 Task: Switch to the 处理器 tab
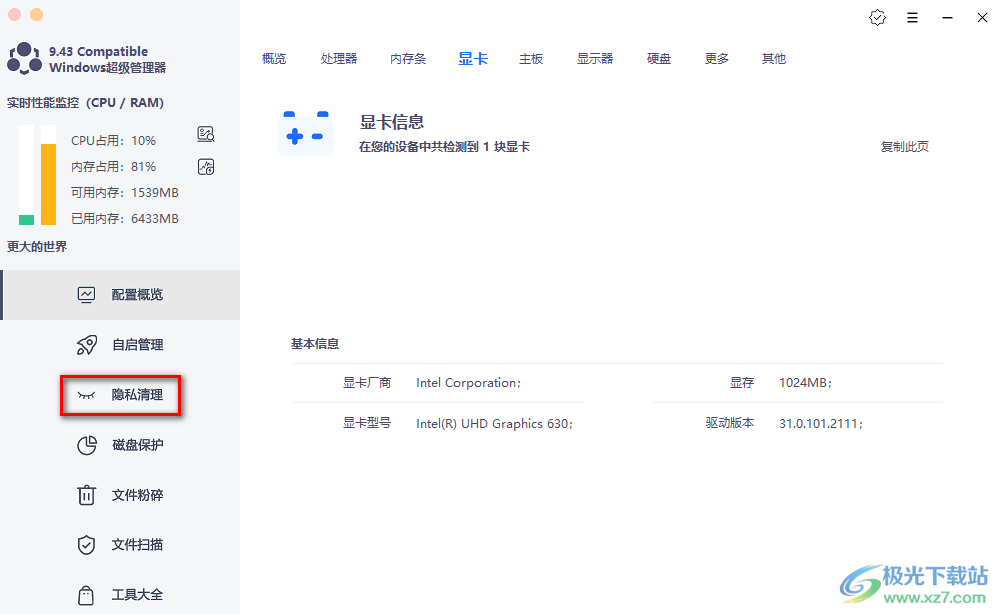click(x=339, y=59)
